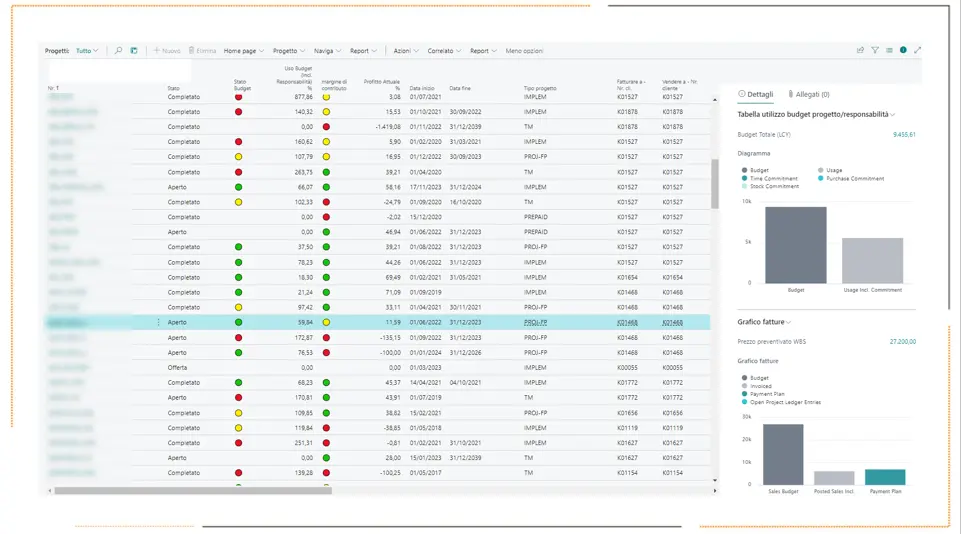
Task: Open the search magnifier icon
Action: [x=118, y=51]
